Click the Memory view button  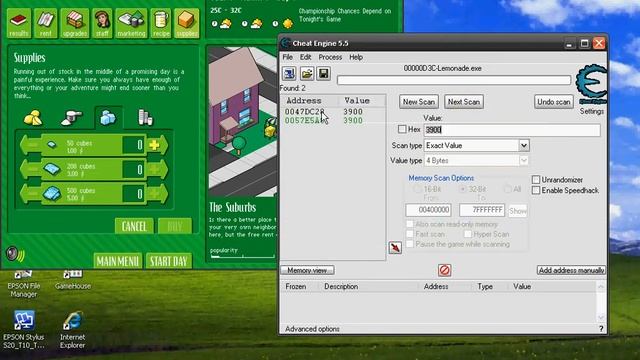307,270
